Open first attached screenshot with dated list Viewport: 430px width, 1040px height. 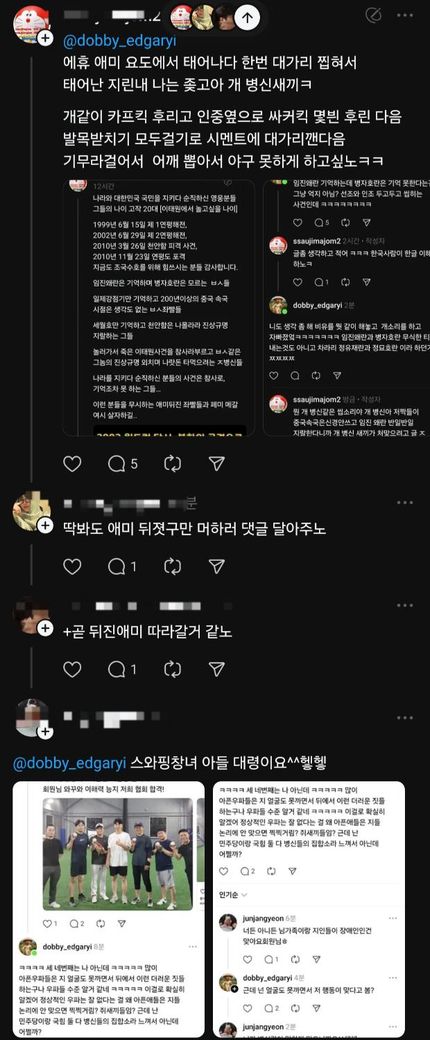tap(159, 308)
